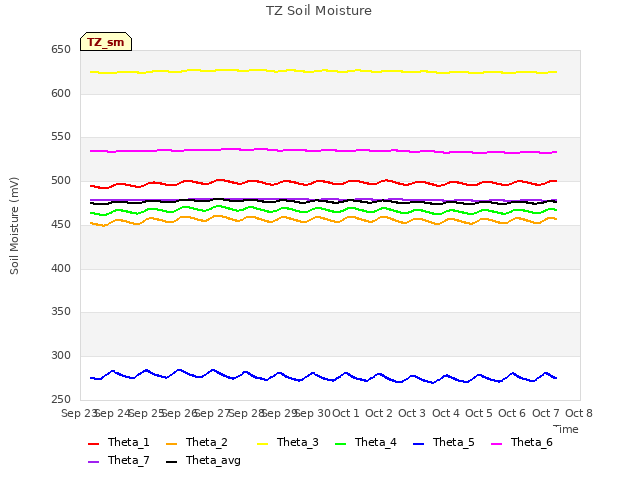Toggle Theta_4 legend entry
The height and width of the screenshot is (480, 640).
366,442
